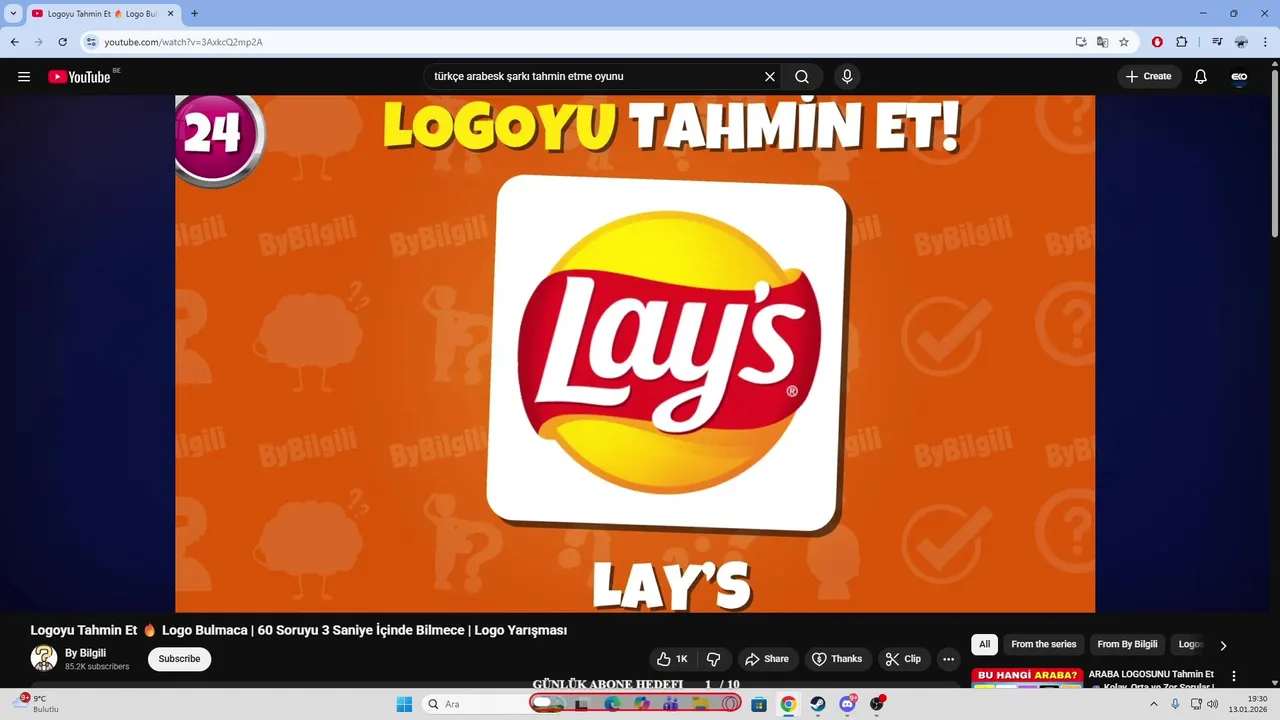Open By Bilgili channel name link

tap(85, 653)
